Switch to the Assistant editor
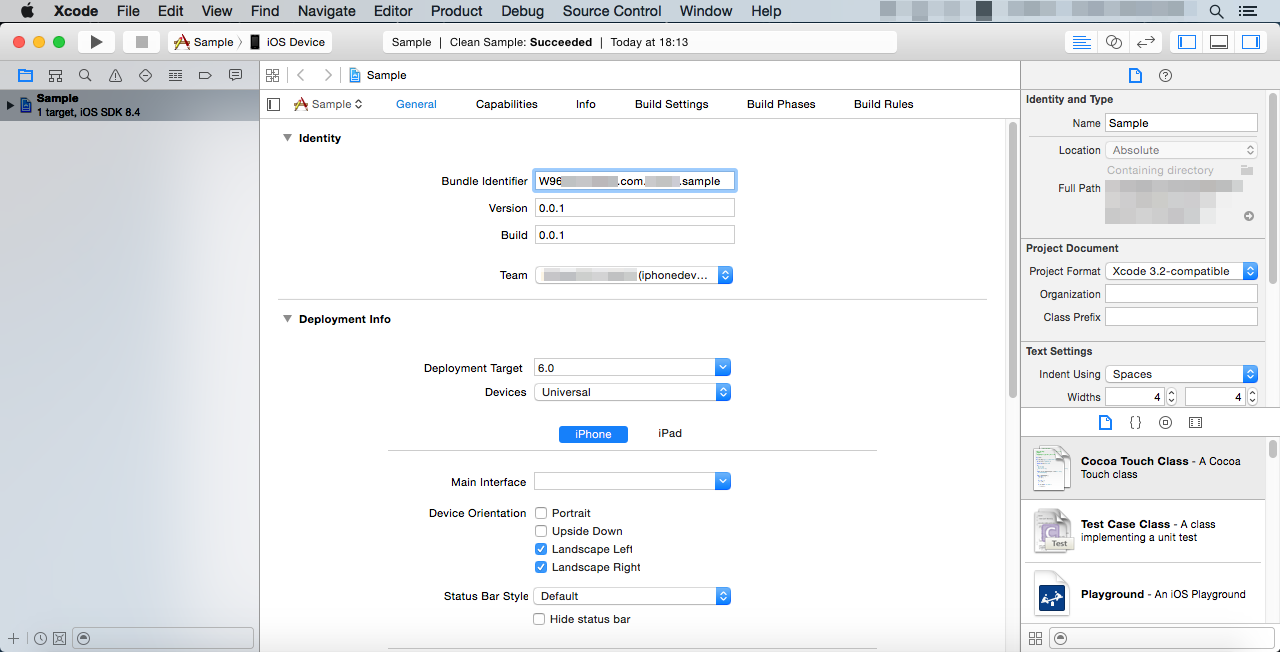This screenshot has width=1280, height=652. click(1113, 42)
